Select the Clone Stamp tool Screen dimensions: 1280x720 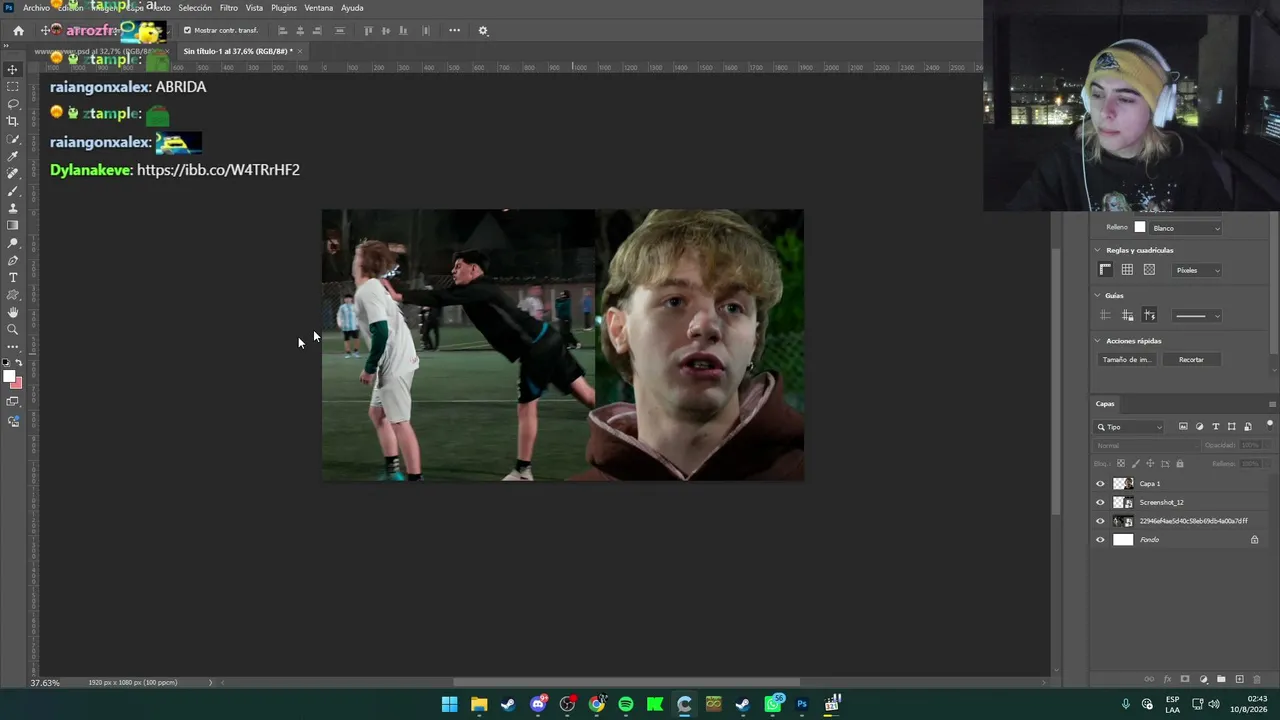[x=13, y=208]
